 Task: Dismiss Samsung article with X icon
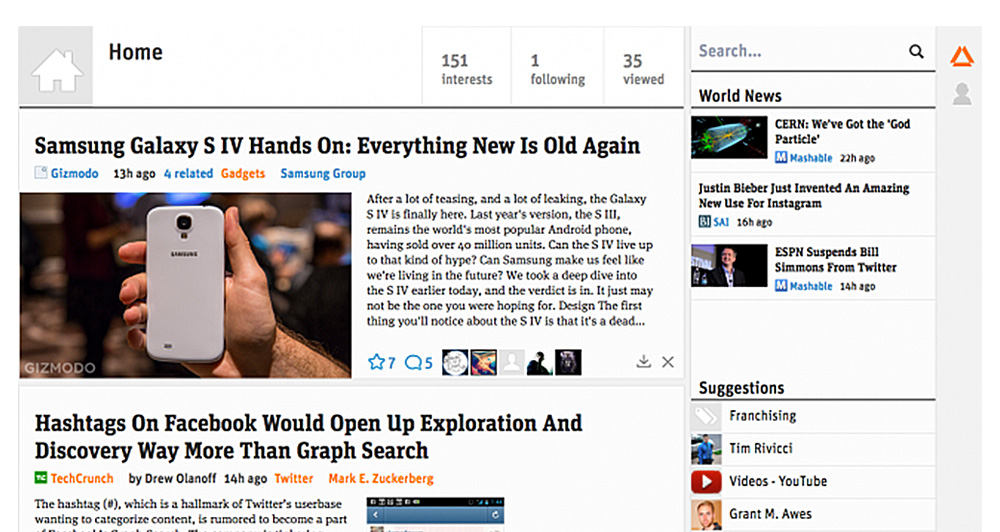[x=668, y=362]
